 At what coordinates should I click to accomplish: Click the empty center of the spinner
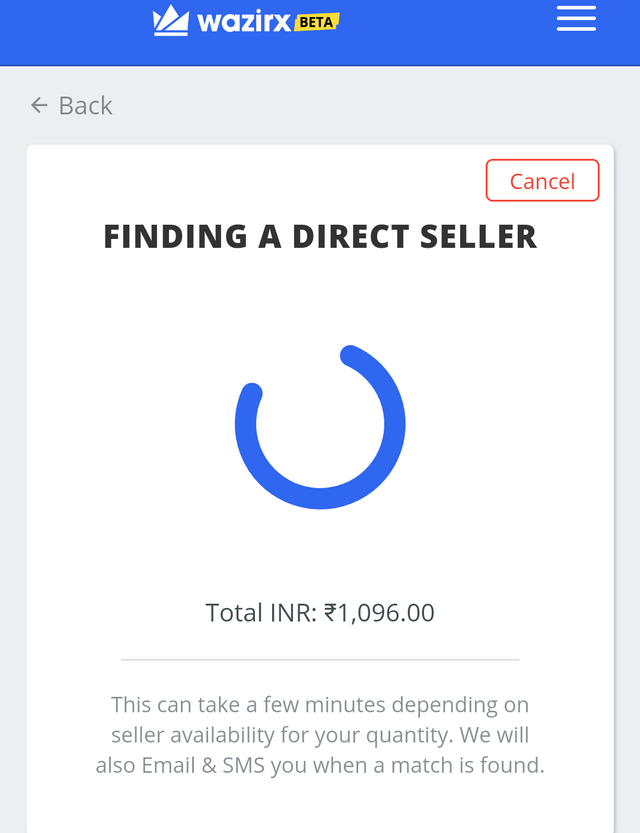(320, 424)
